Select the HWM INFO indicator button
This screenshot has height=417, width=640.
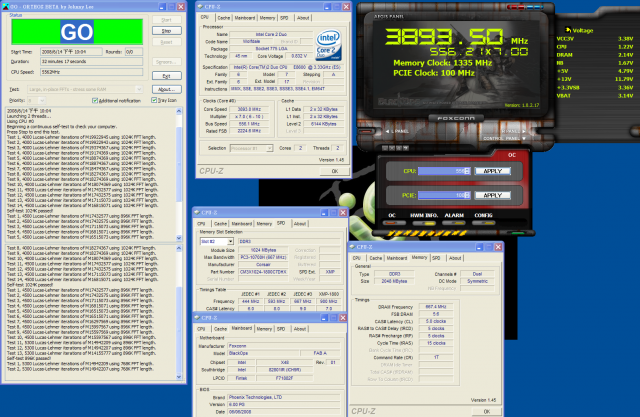point(424,223)
